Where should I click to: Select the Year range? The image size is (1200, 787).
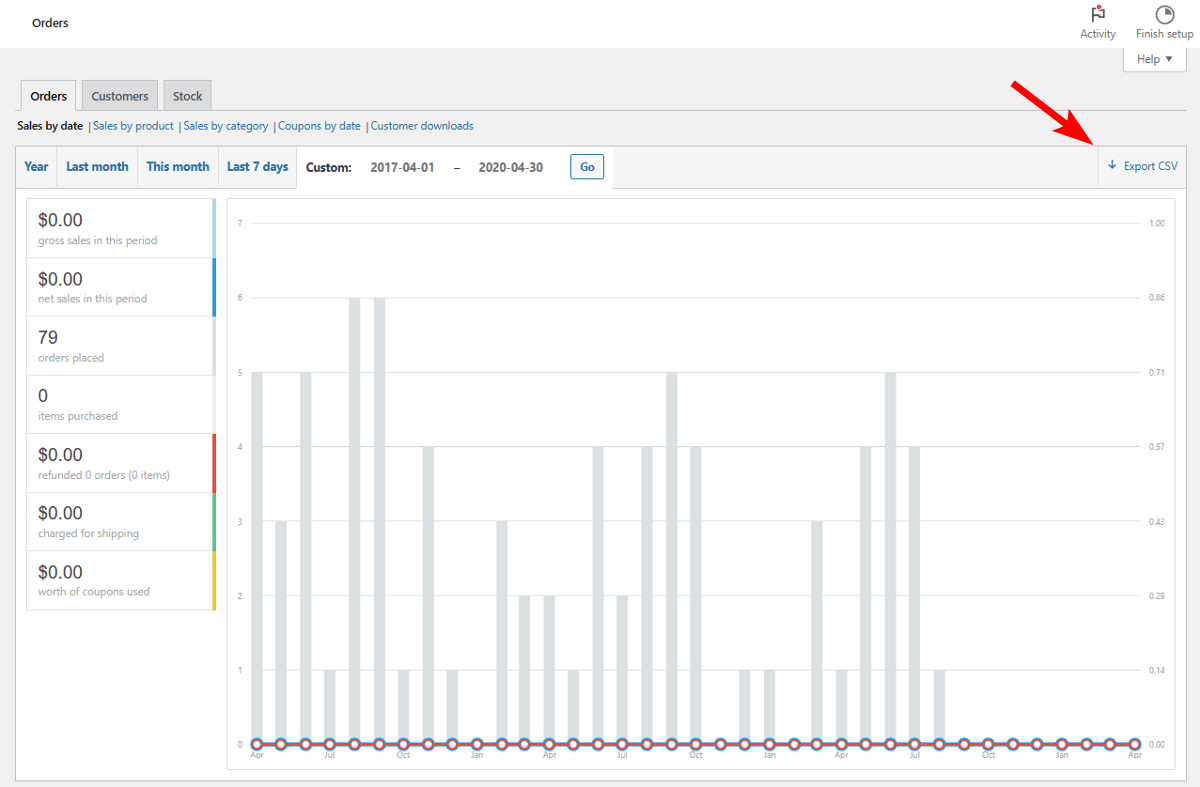(x=36, y=167)
